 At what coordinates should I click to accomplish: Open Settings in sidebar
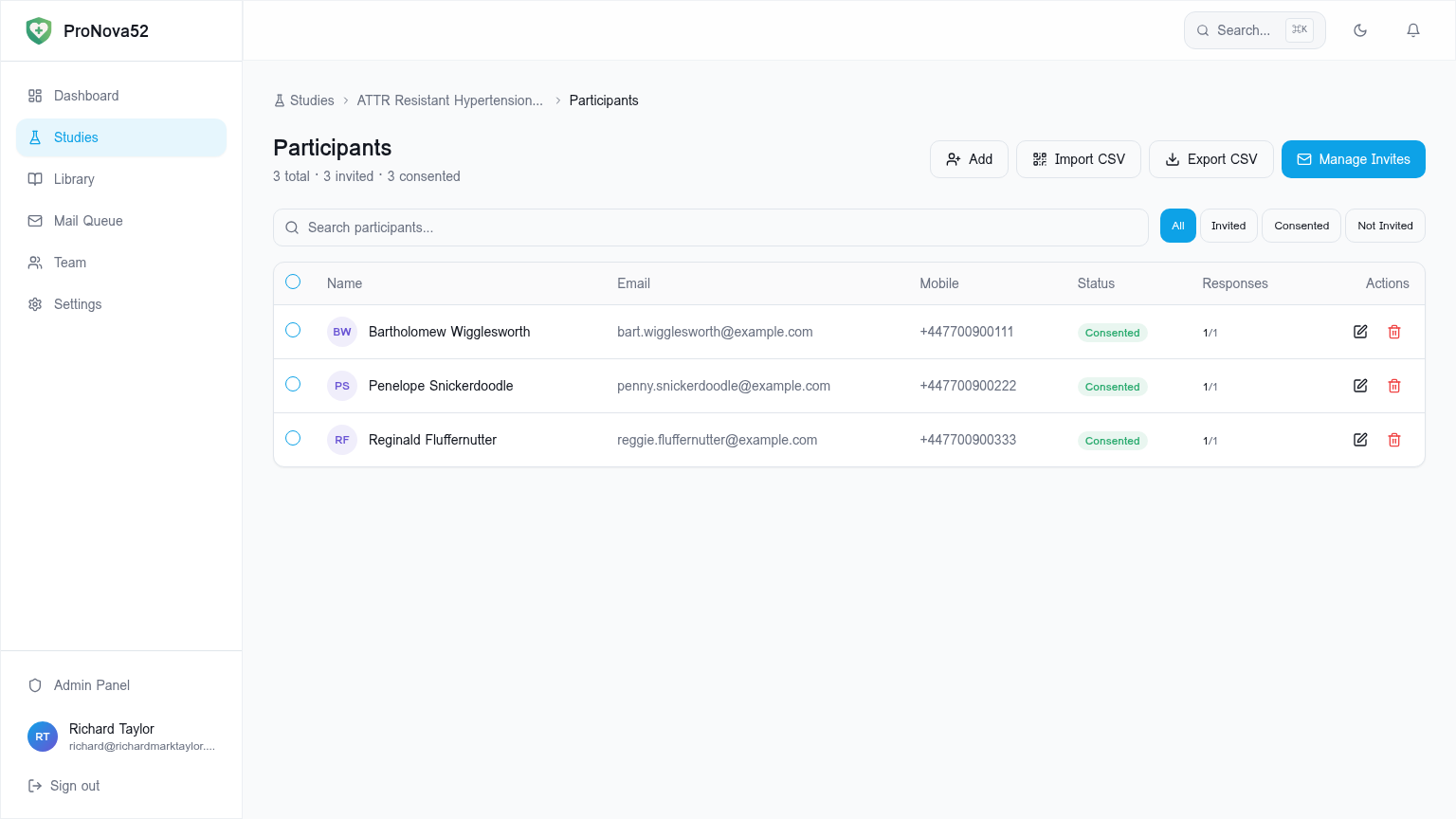(x=121, y=304)
